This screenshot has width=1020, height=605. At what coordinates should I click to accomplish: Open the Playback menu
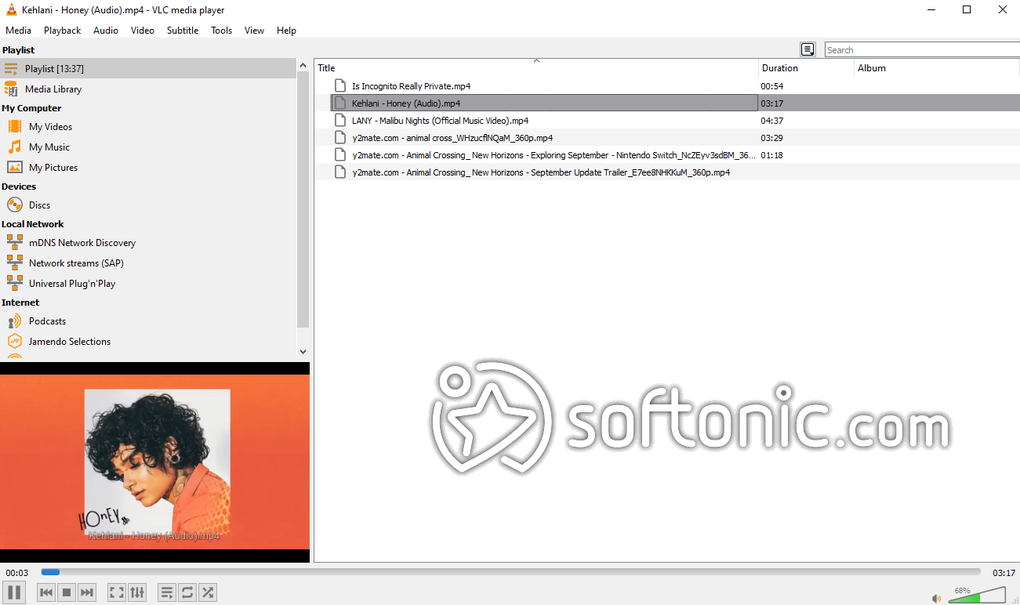point(62,31)
